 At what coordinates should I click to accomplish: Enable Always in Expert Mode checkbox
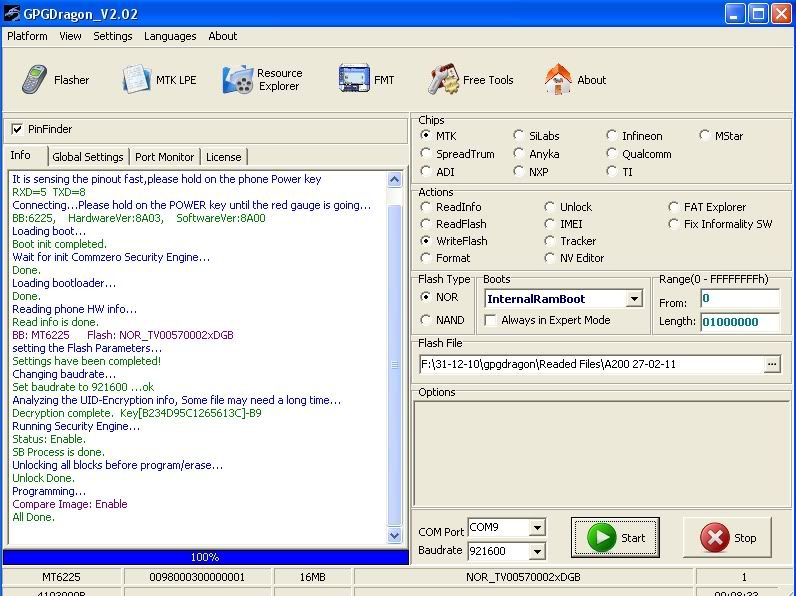point(490,320)
